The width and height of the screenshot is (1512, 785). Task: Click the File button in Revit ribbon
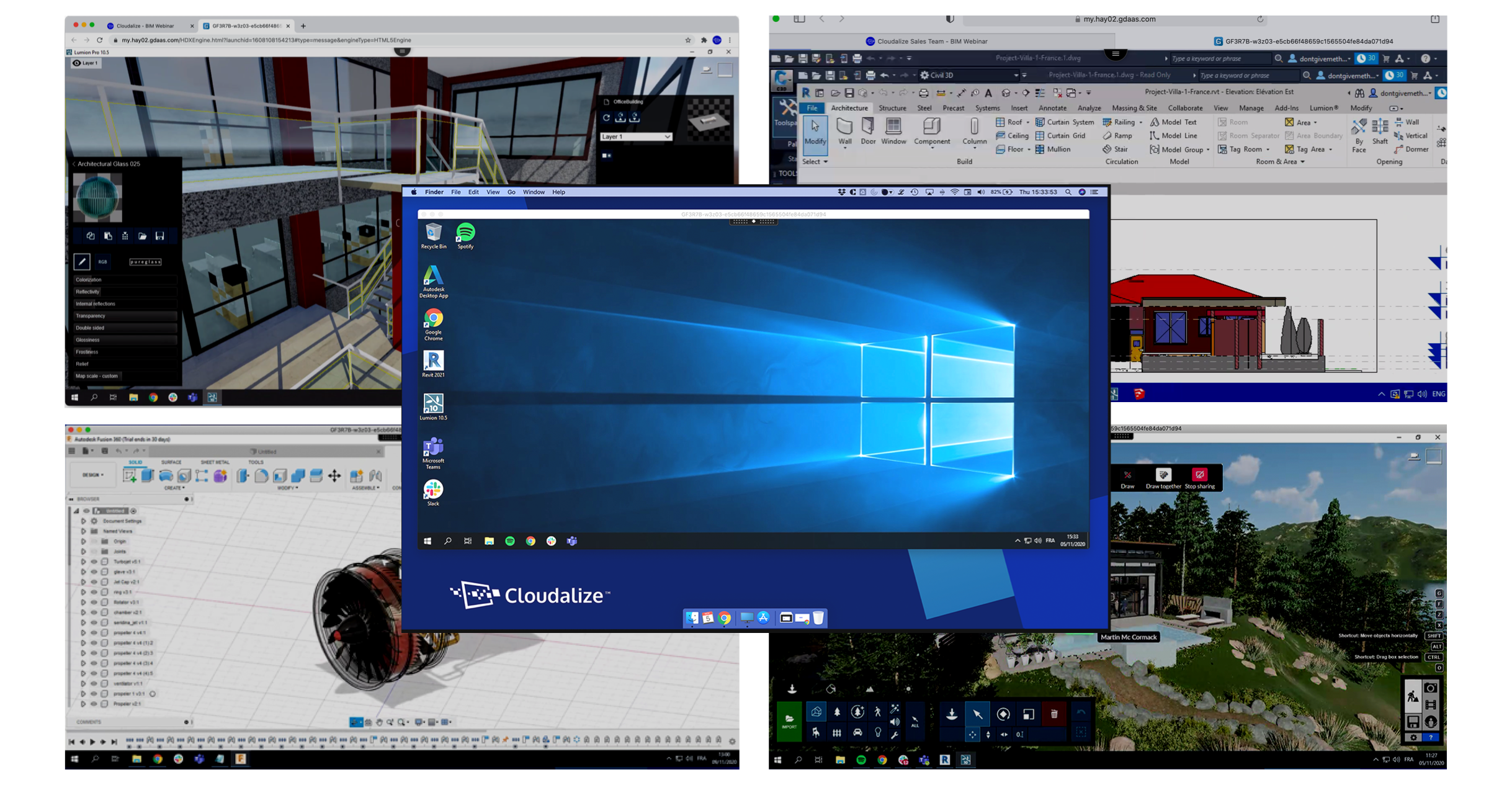[x=812, y=108]
